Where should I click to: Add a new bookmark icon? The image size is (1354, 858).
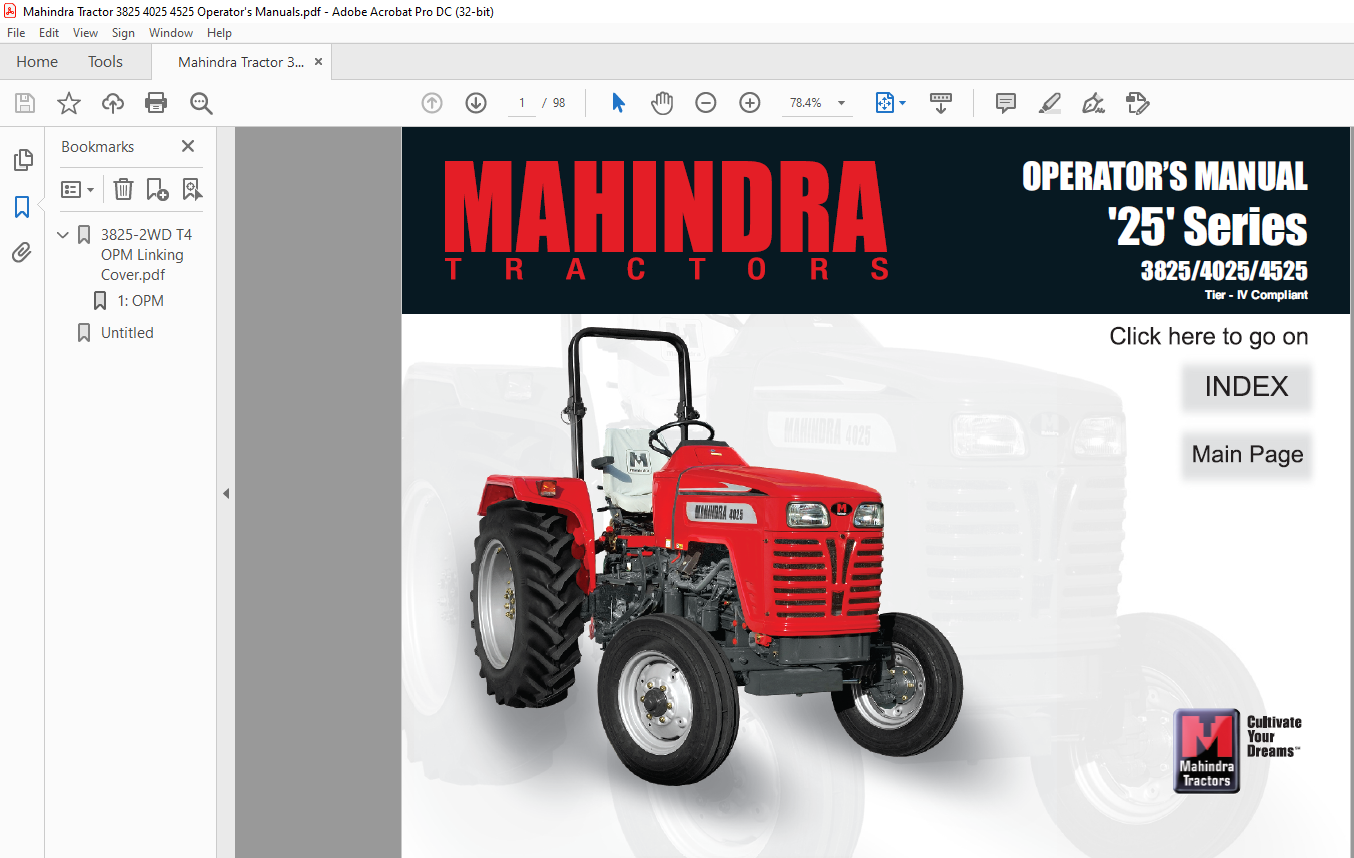pyautogui.click(x=157, y=189)
